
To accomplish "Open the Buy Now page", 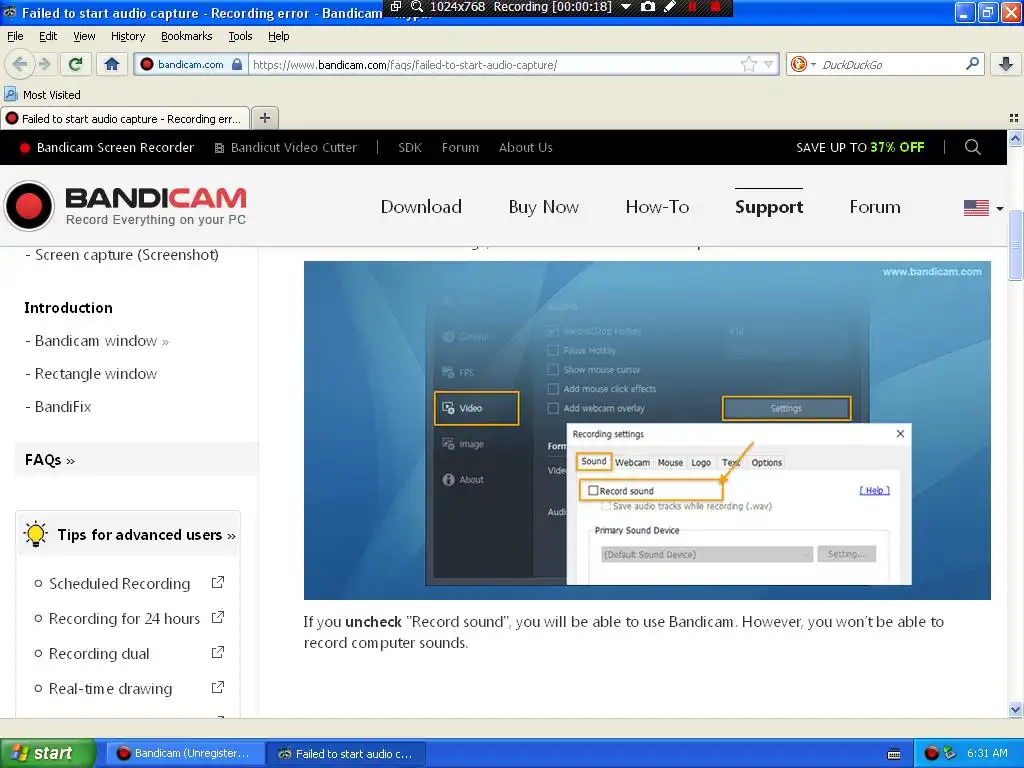I will (x=543, y=207).
